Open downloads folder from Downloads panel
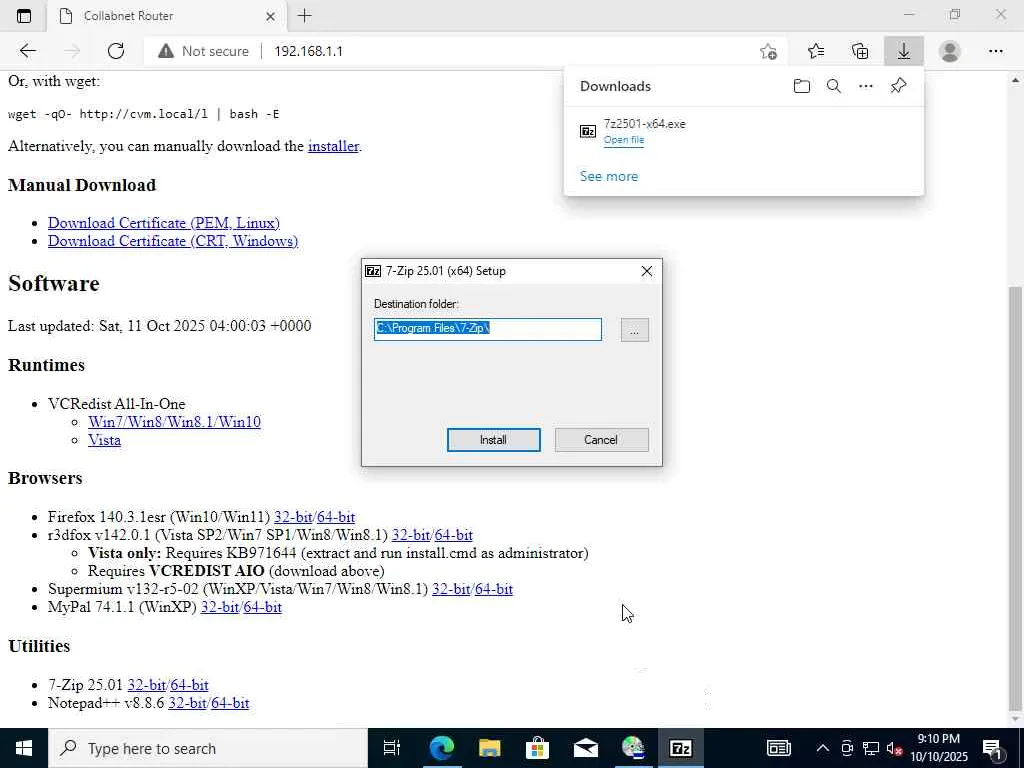 tap(801, 86)
